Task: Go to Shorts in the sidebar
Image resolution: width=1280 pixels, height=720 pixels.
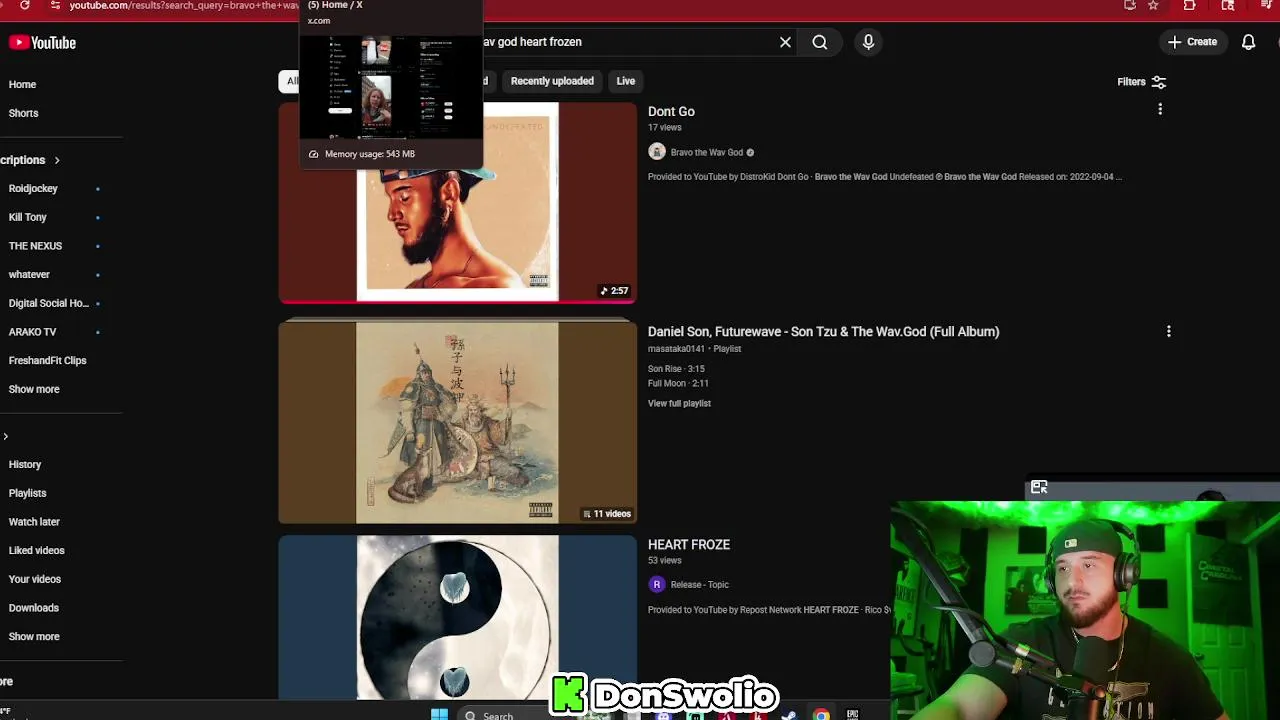Action: [23, 113]
